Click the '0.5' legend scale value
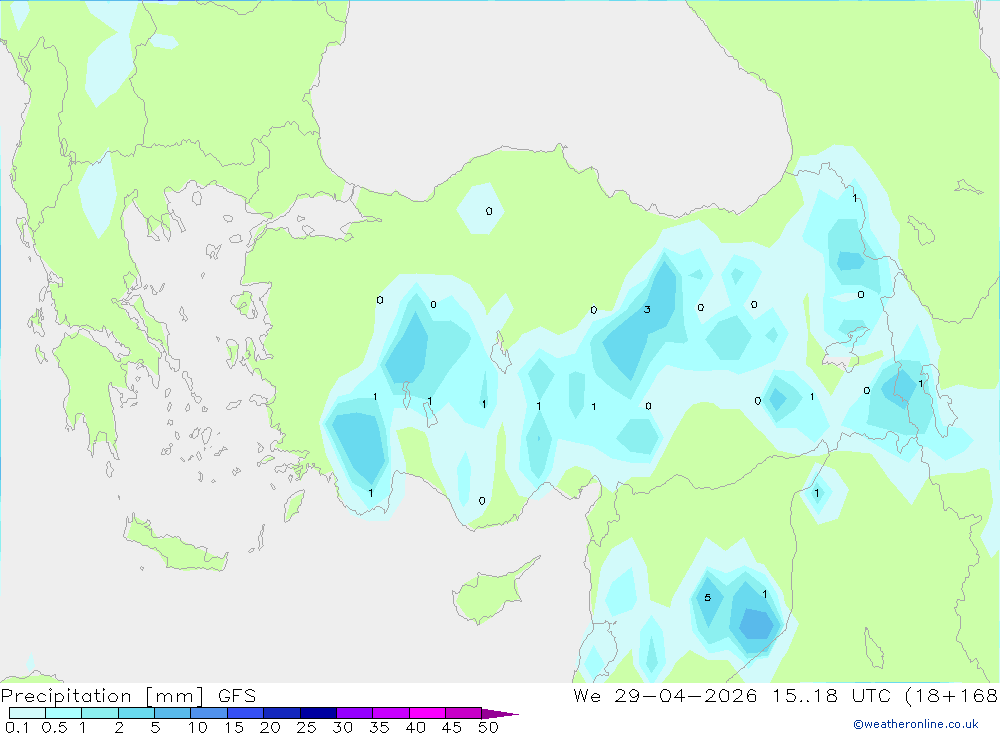The image size is (1000, 733). click(x=54, y=727)
